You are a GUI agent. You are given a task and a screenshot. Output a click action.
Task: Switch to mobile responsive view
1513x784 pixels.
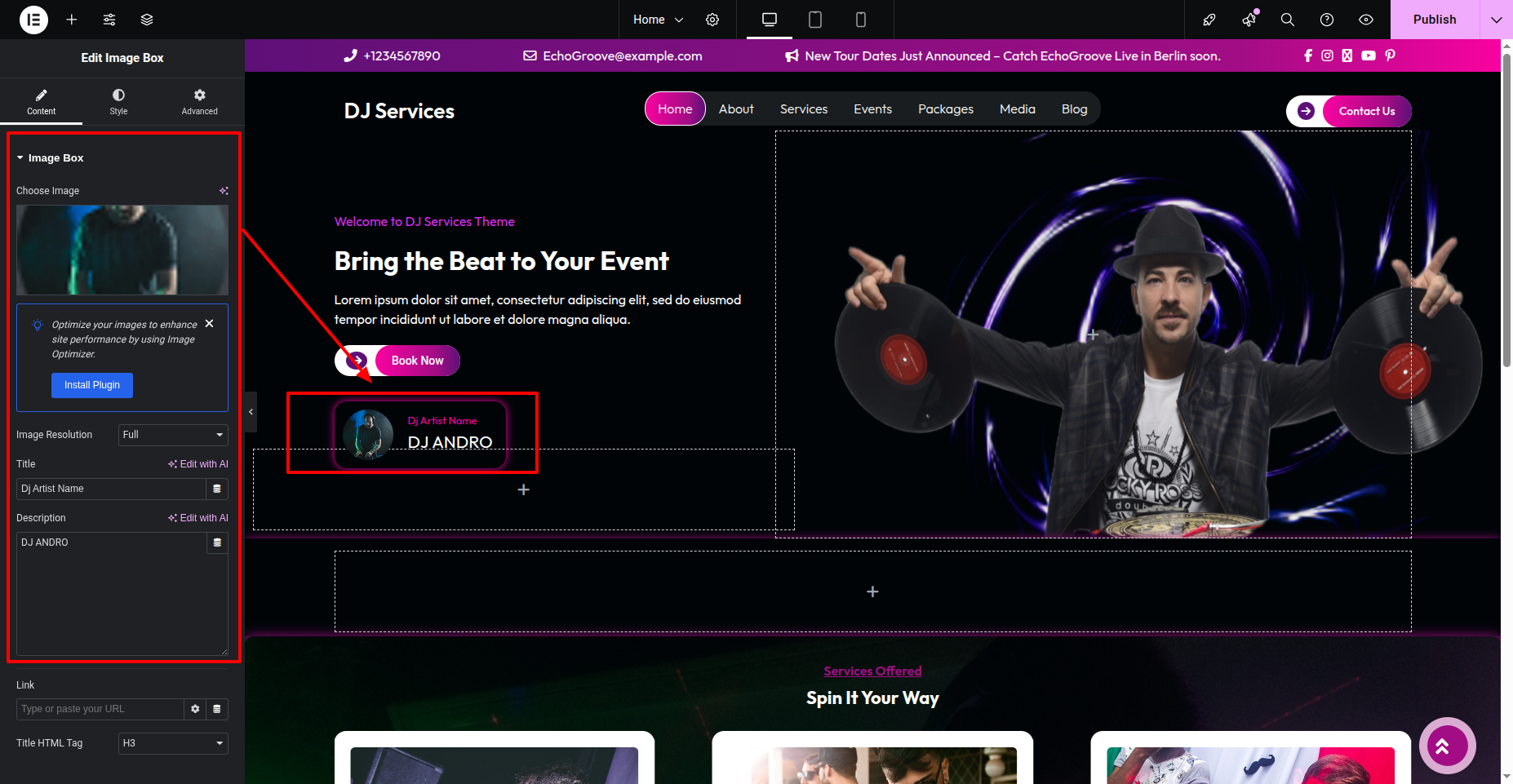(860, 20)
